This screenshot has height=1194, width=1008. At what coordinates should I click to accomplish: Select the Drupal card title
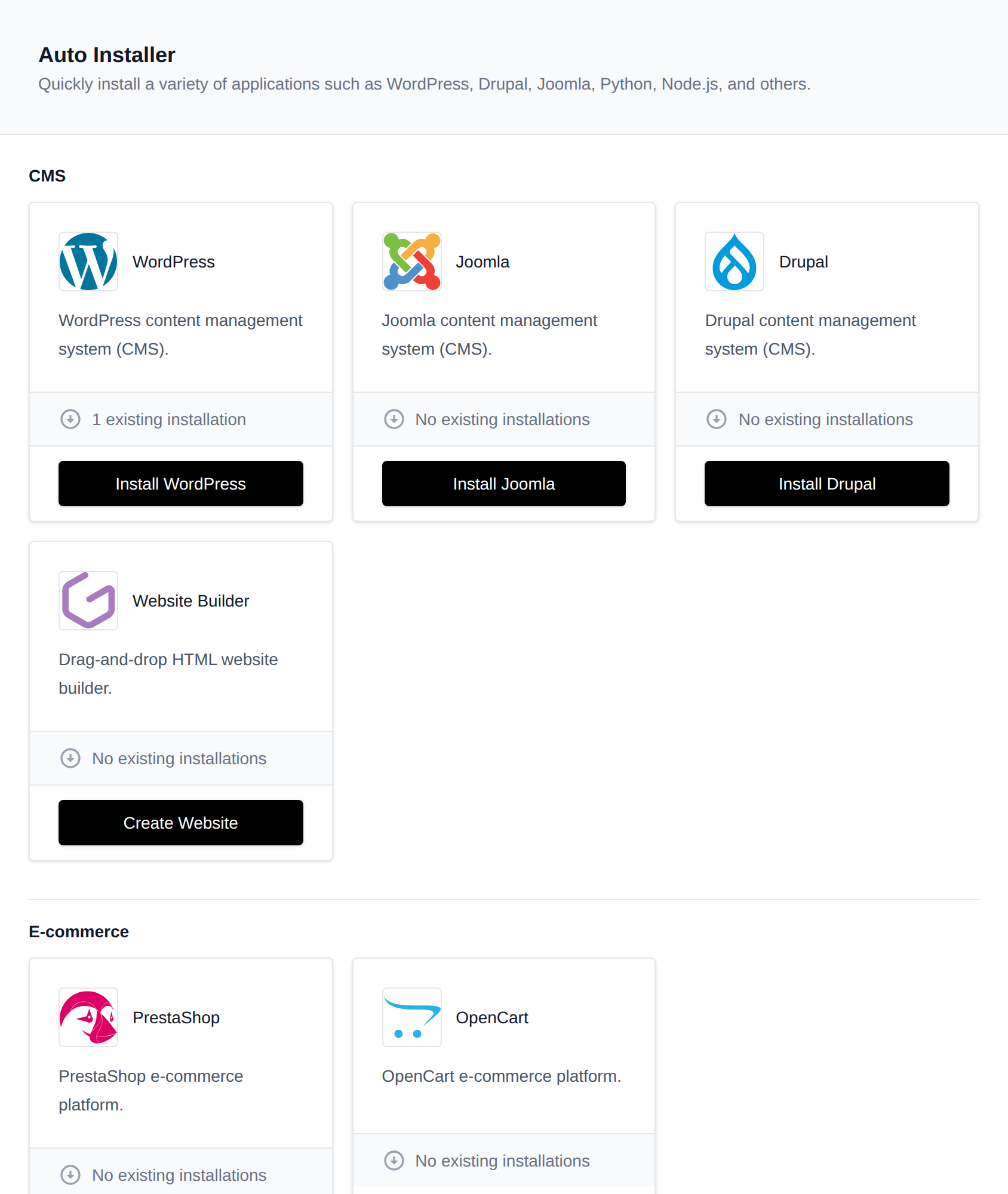point(803,261)
